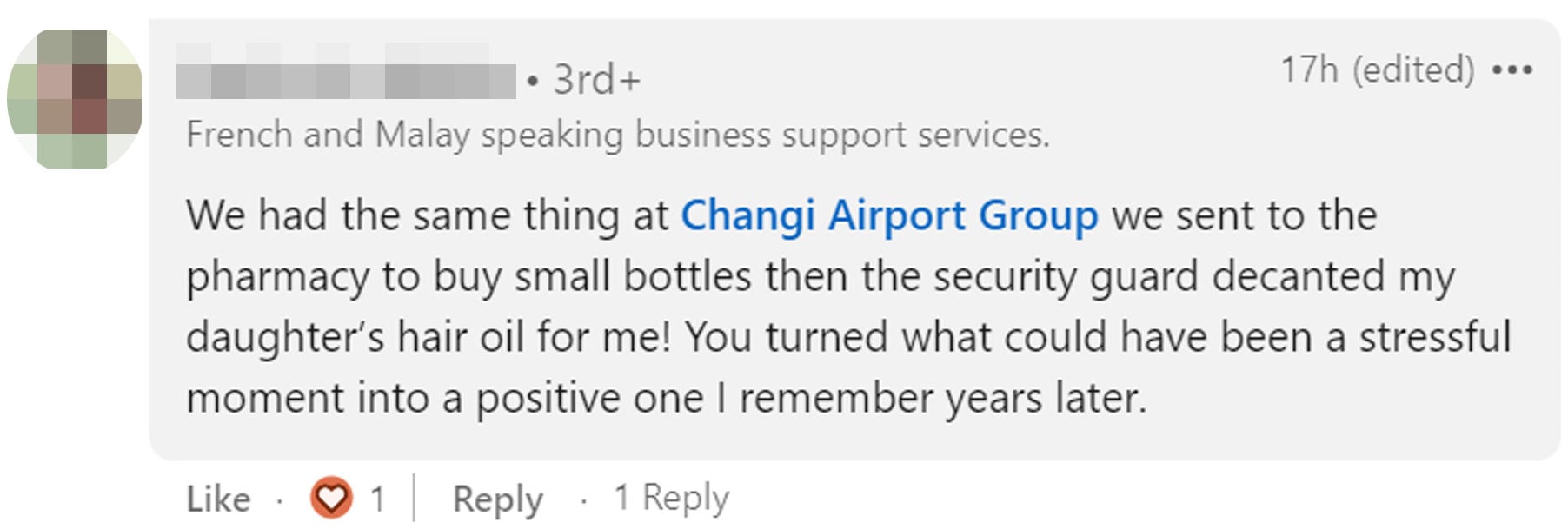Click the "17h" comment timestamp
Screen dimensions: 1568x529
point(1309,69)
